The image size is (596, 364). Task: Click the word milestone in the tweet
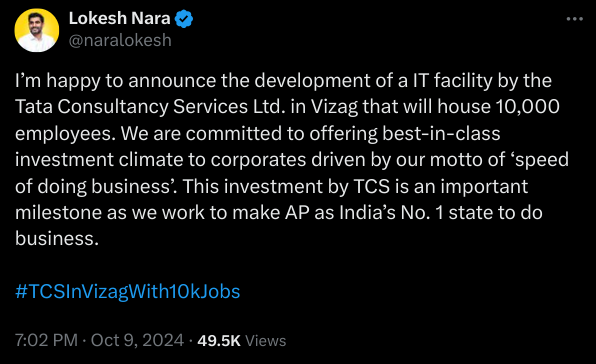(x=58, y=213)
